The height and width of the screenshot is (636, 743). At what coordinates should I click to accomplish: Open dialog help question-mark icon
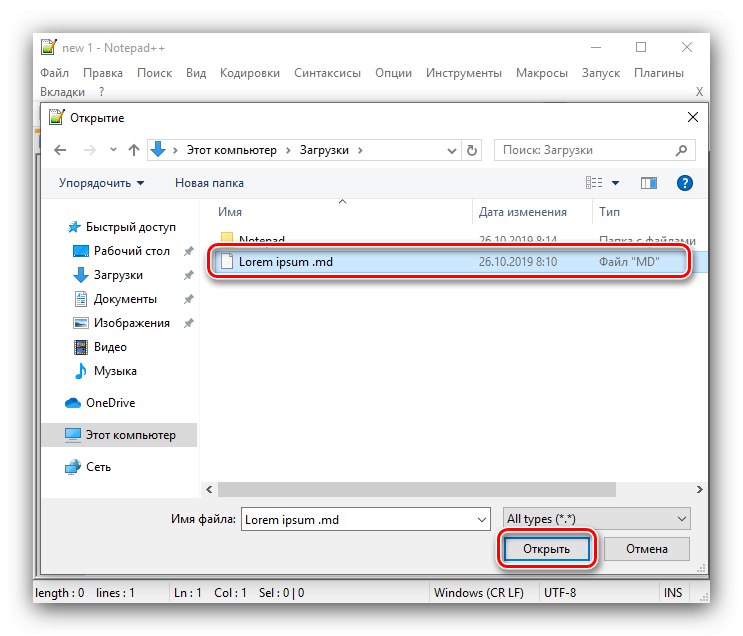pyautogui.click(x=685, y=183)
